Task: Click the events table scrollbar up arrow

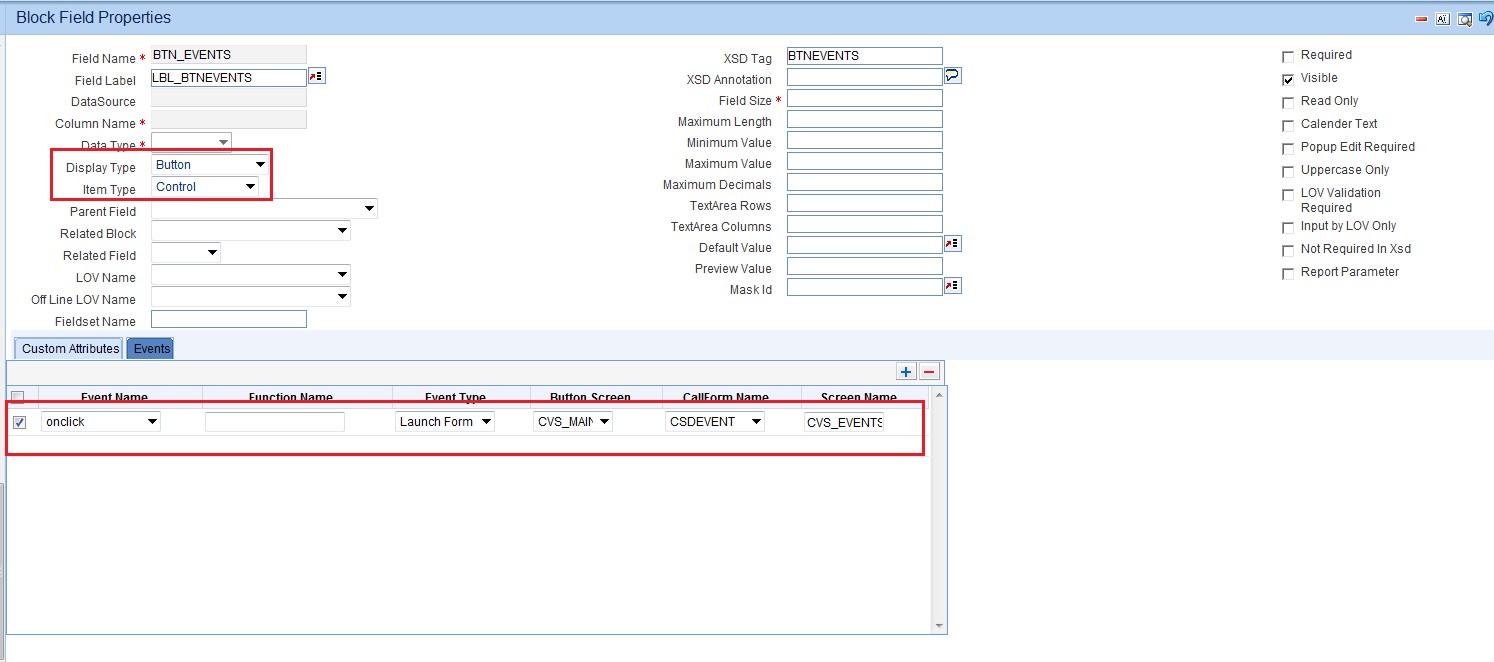Action: [938, 394]
